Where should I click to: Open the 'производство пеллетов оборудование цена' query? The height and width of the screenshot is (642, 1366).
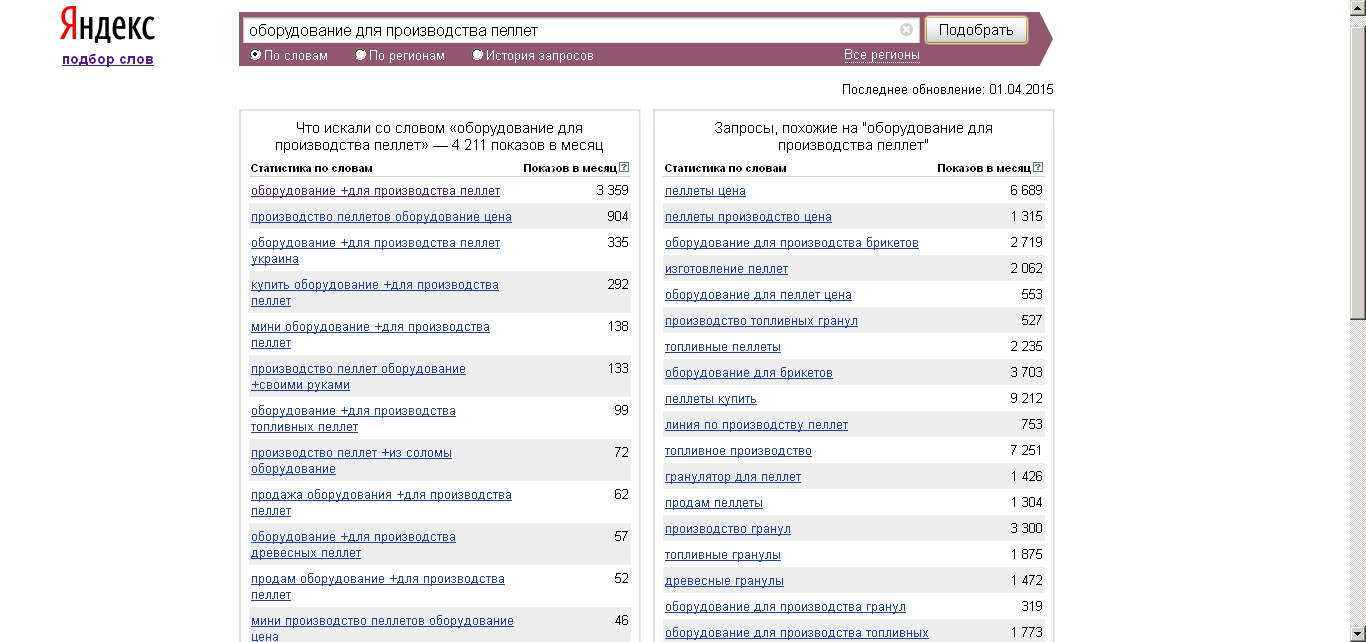click(x=381, y=217)
